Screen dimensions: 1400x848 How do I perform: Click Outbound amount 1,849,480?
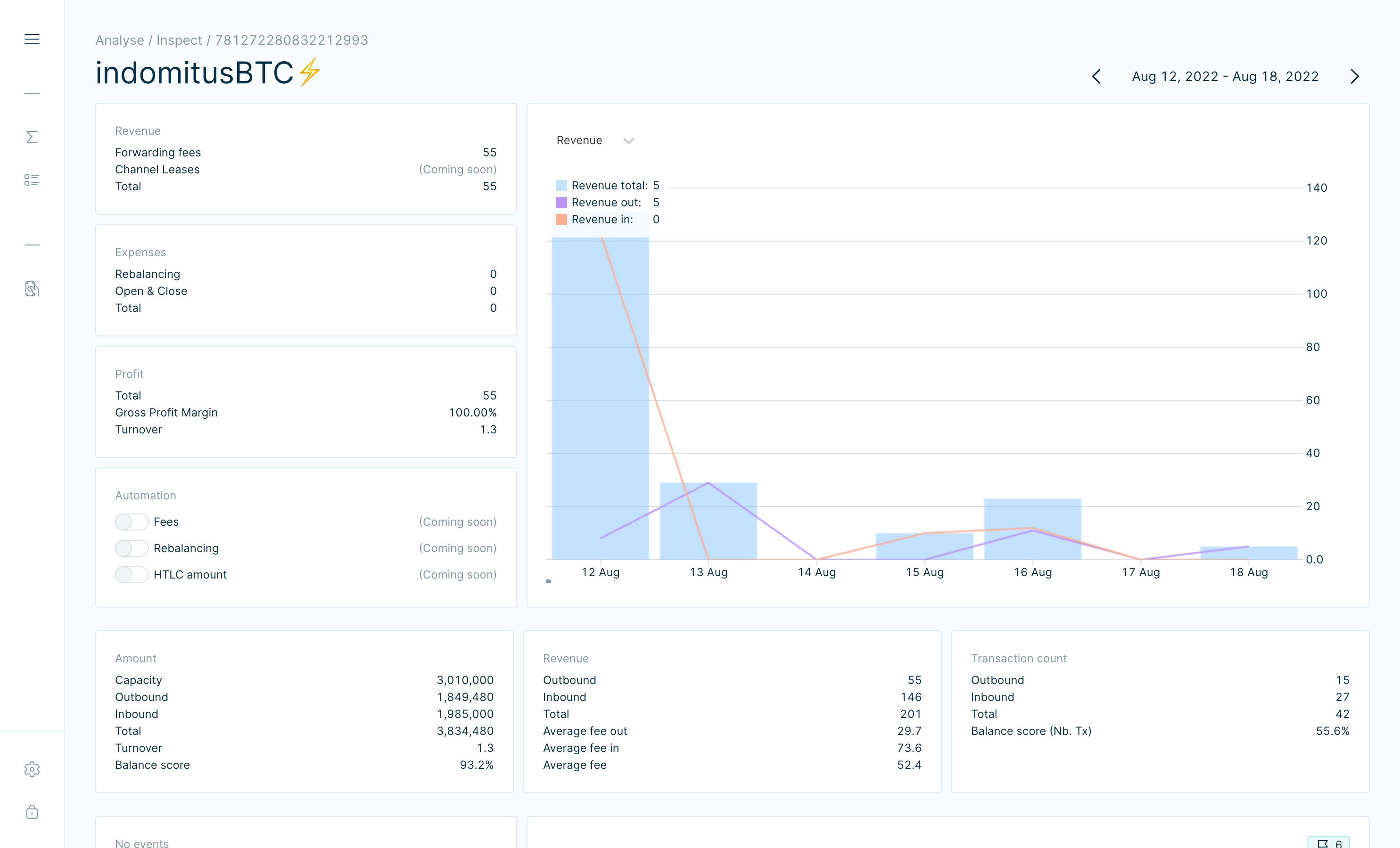click(465, 697)
